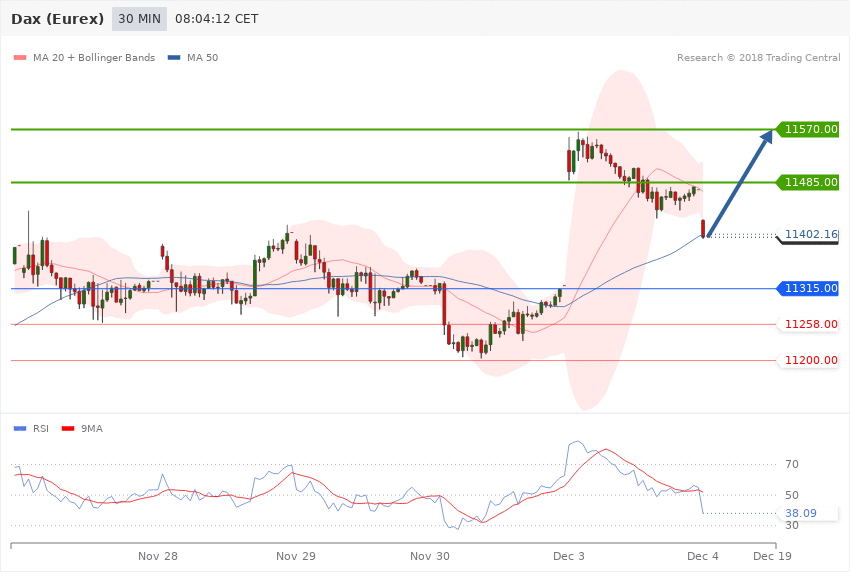Click the blue MA 50 legend swatch
Image resolution: width=850 pixels, height=576 pixels.
[x=174, y=57]
